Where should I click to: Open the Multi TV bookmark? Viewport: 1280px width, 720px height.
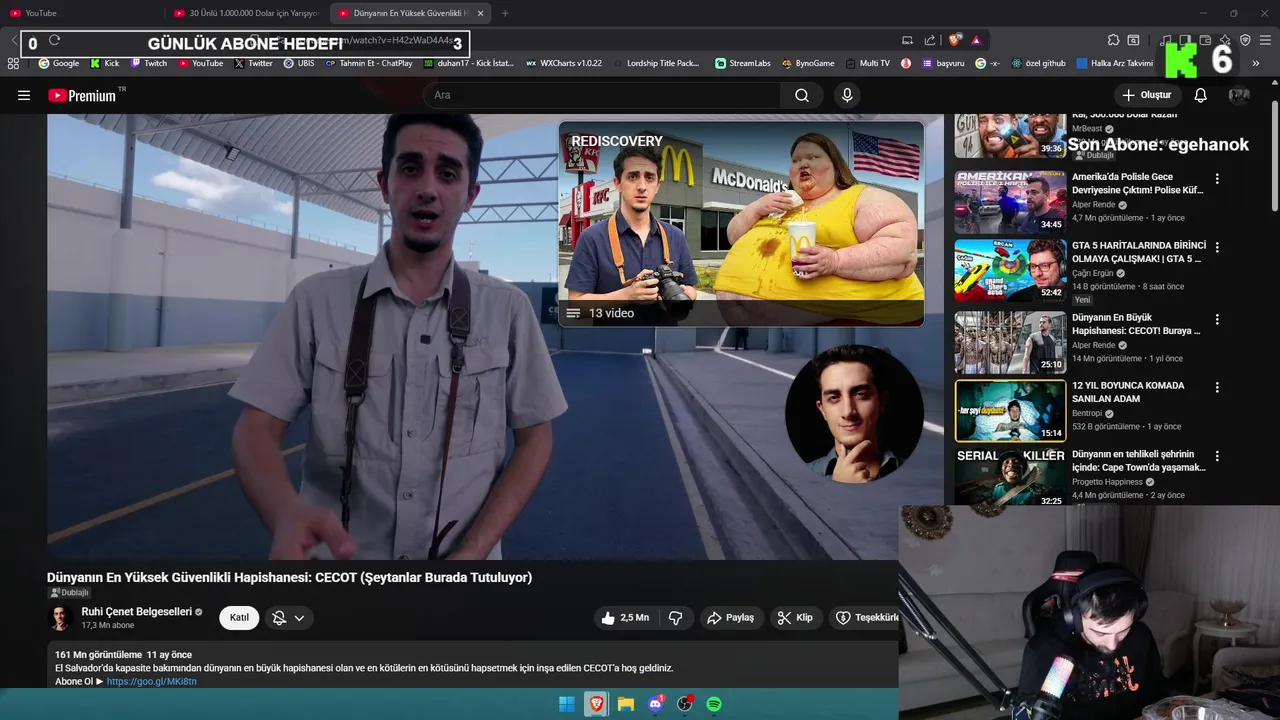click(x=866, y=63)
